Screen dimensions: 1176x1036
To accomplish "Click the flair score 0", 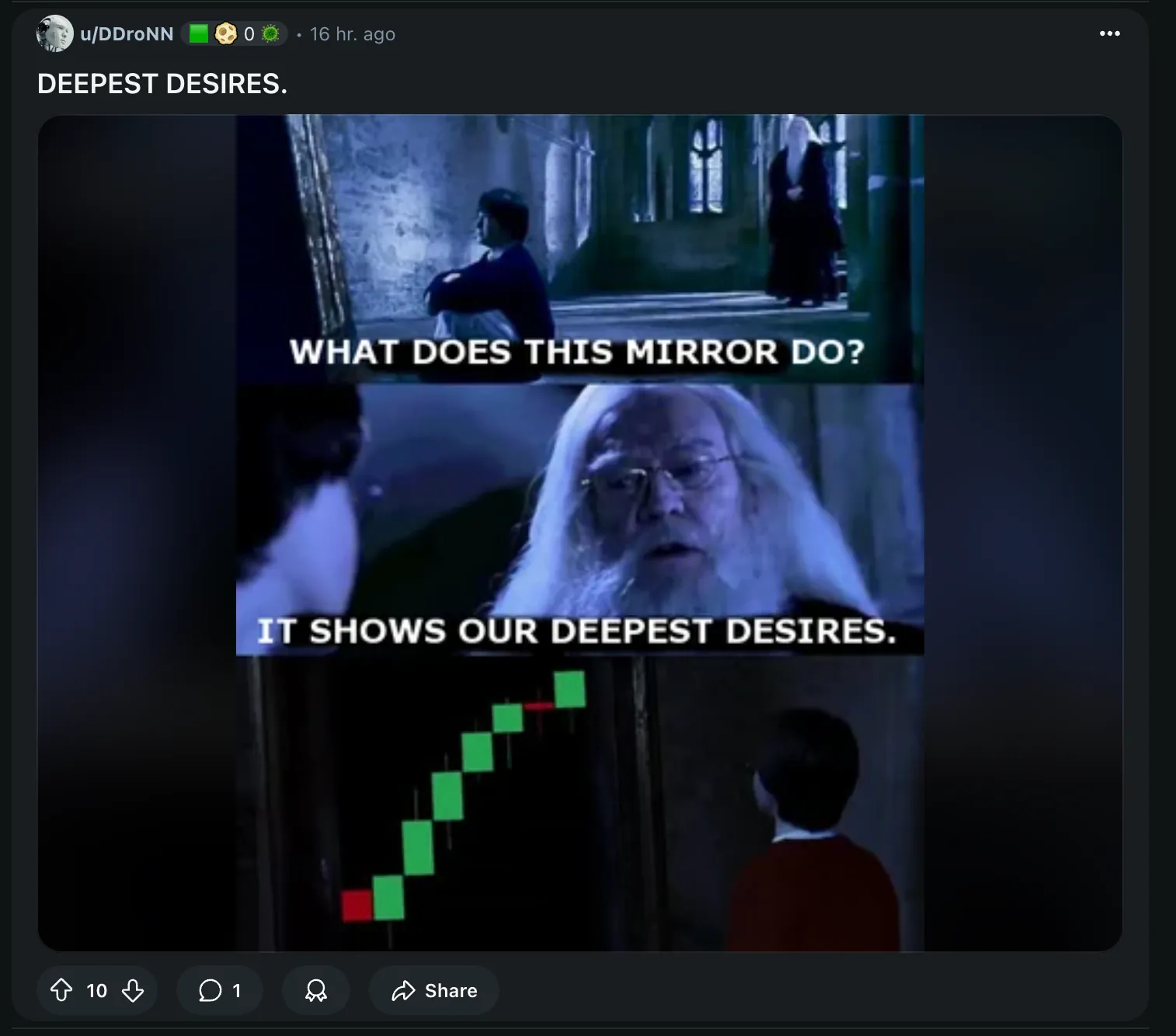I will pyautogui.click(x=249, y=34).
